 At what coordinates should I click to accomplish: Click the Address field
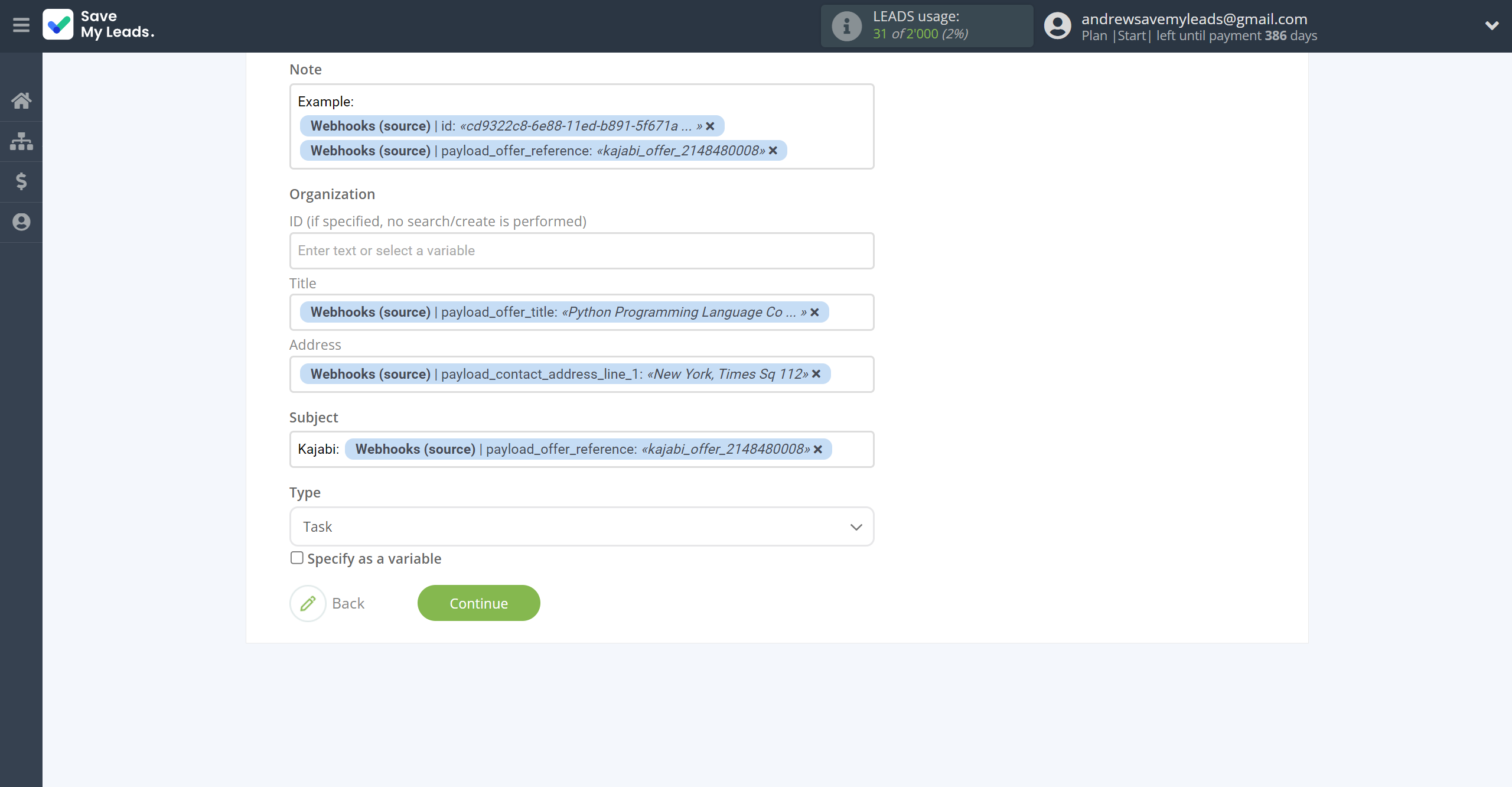pyautogui.click(x=582, y=374)
